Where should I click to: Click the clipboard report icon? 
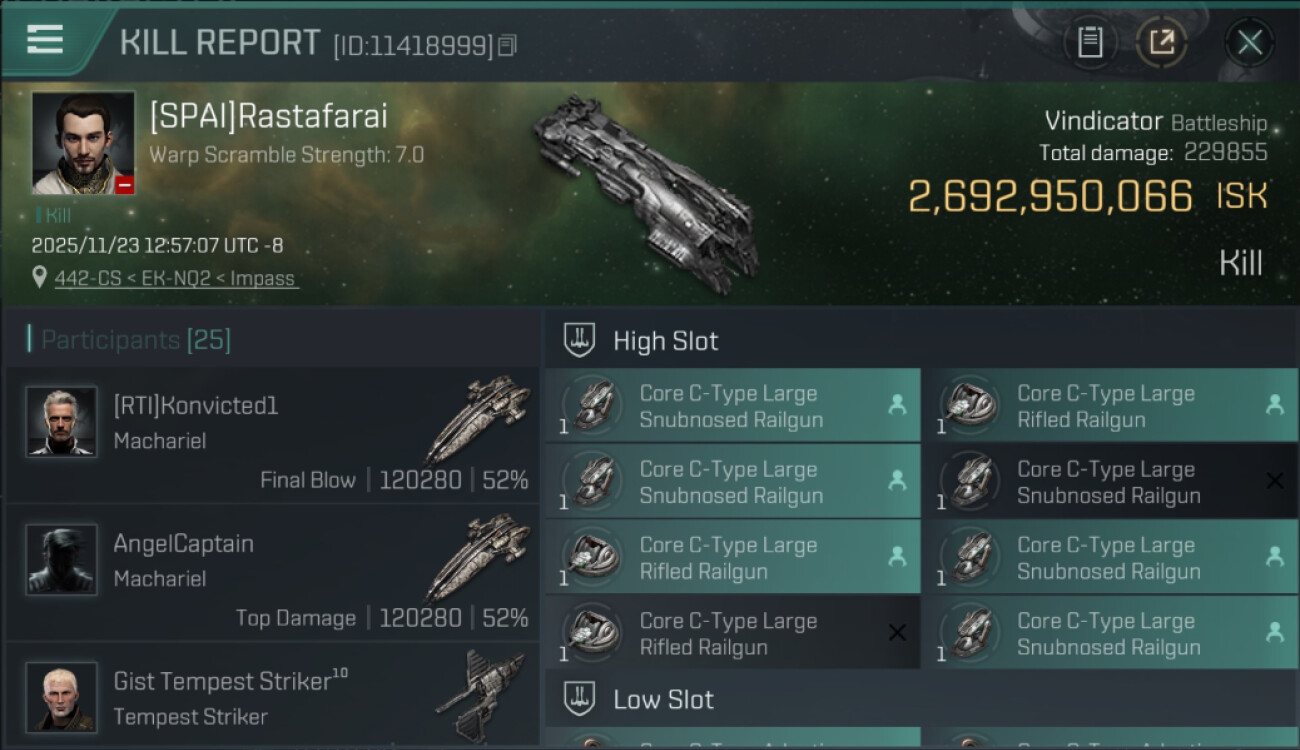point(1090,42)
